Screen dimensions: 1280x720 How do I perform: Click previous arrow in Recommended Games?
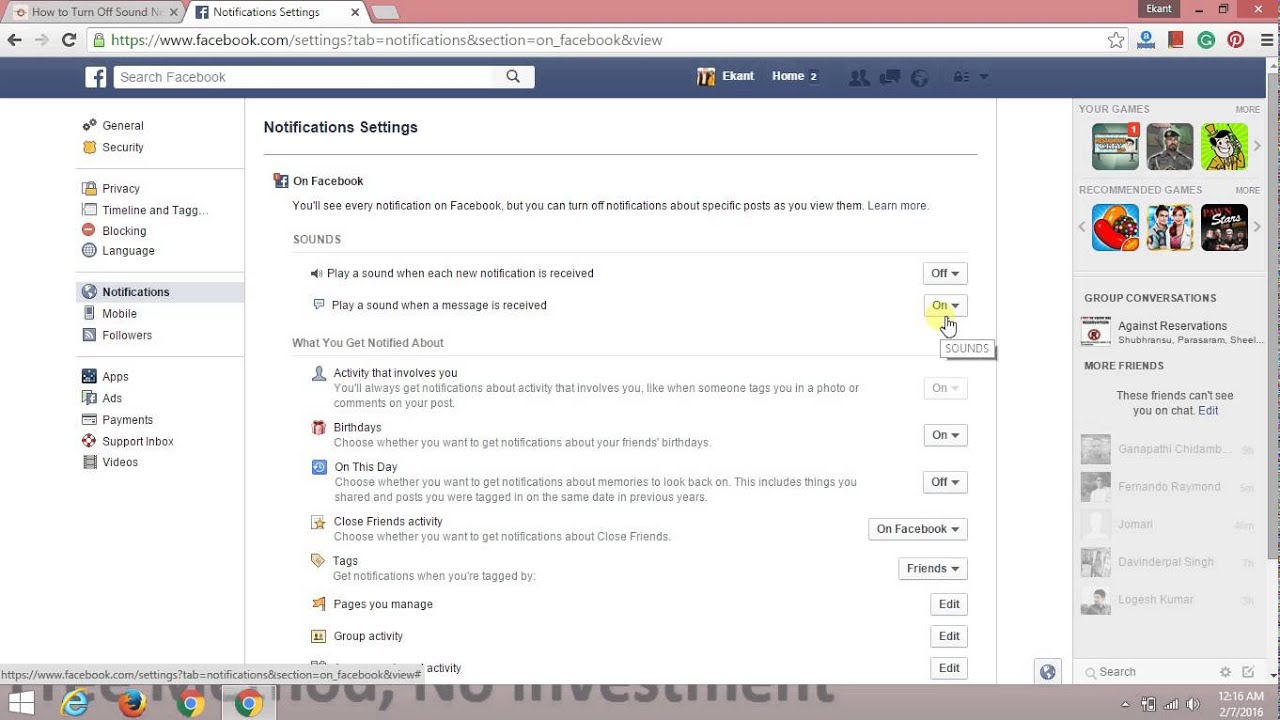pos(1082,227)
